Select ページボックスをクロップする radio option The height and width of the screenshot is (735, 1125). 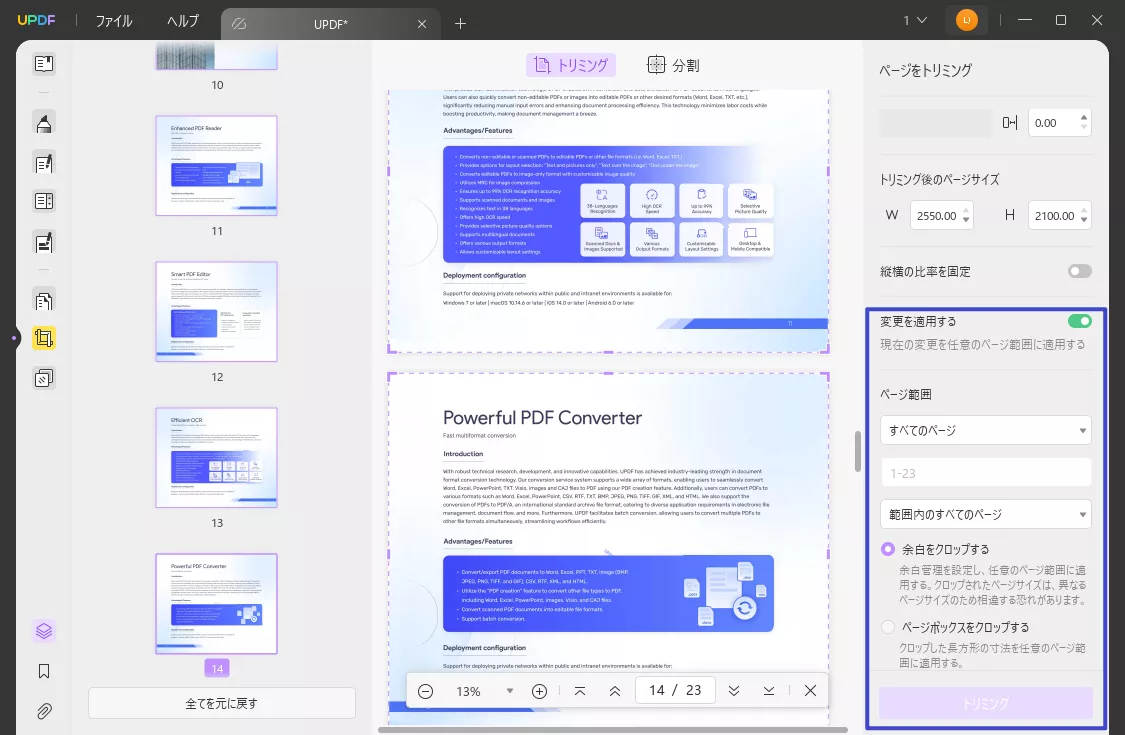(x=888, y=627)
